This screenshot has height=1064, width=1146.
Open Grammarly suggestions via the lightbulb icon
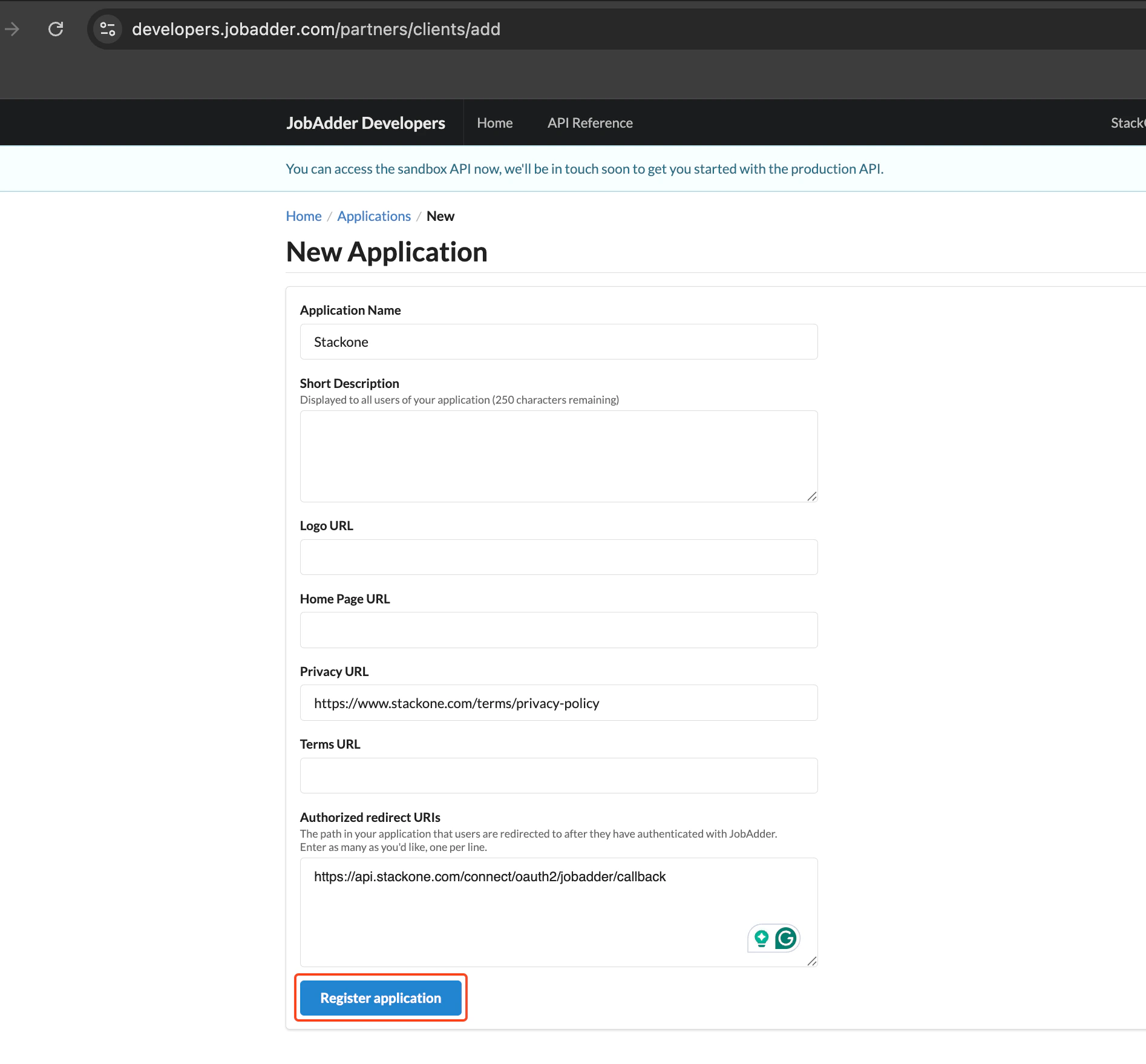point(761,938)
